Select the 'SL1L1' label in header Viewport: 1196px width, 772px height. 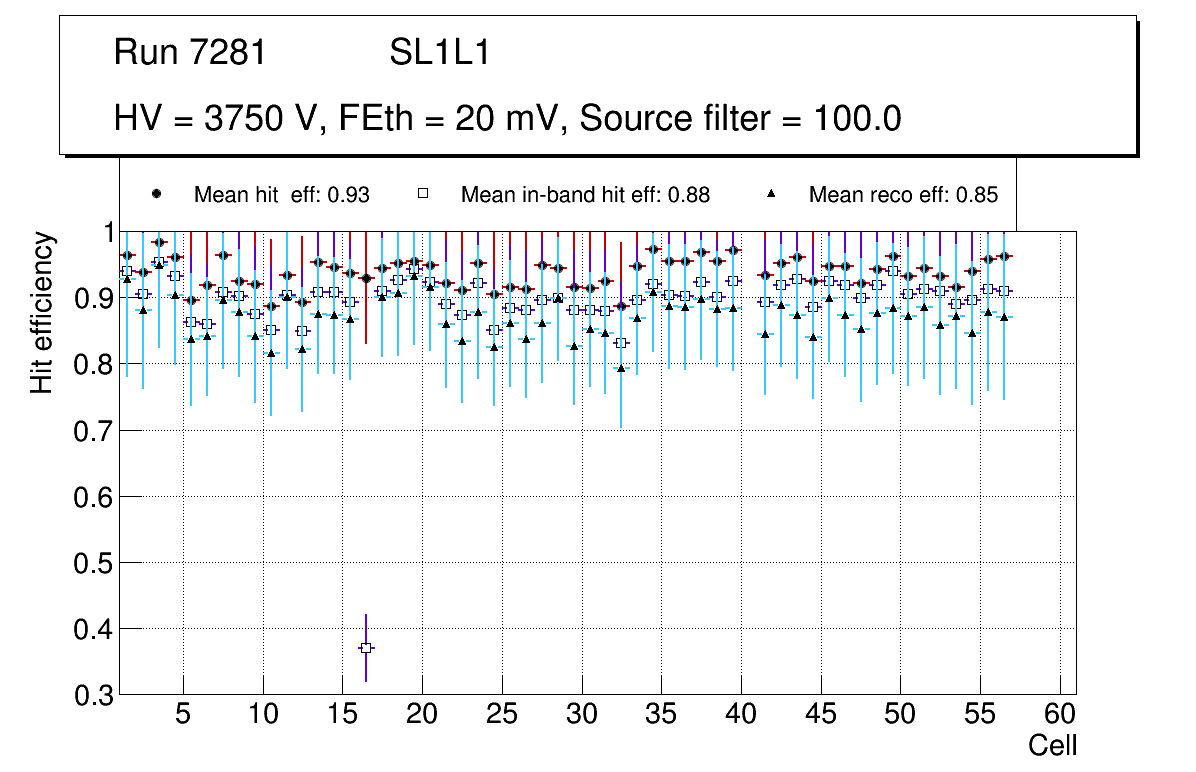(439, 53)
